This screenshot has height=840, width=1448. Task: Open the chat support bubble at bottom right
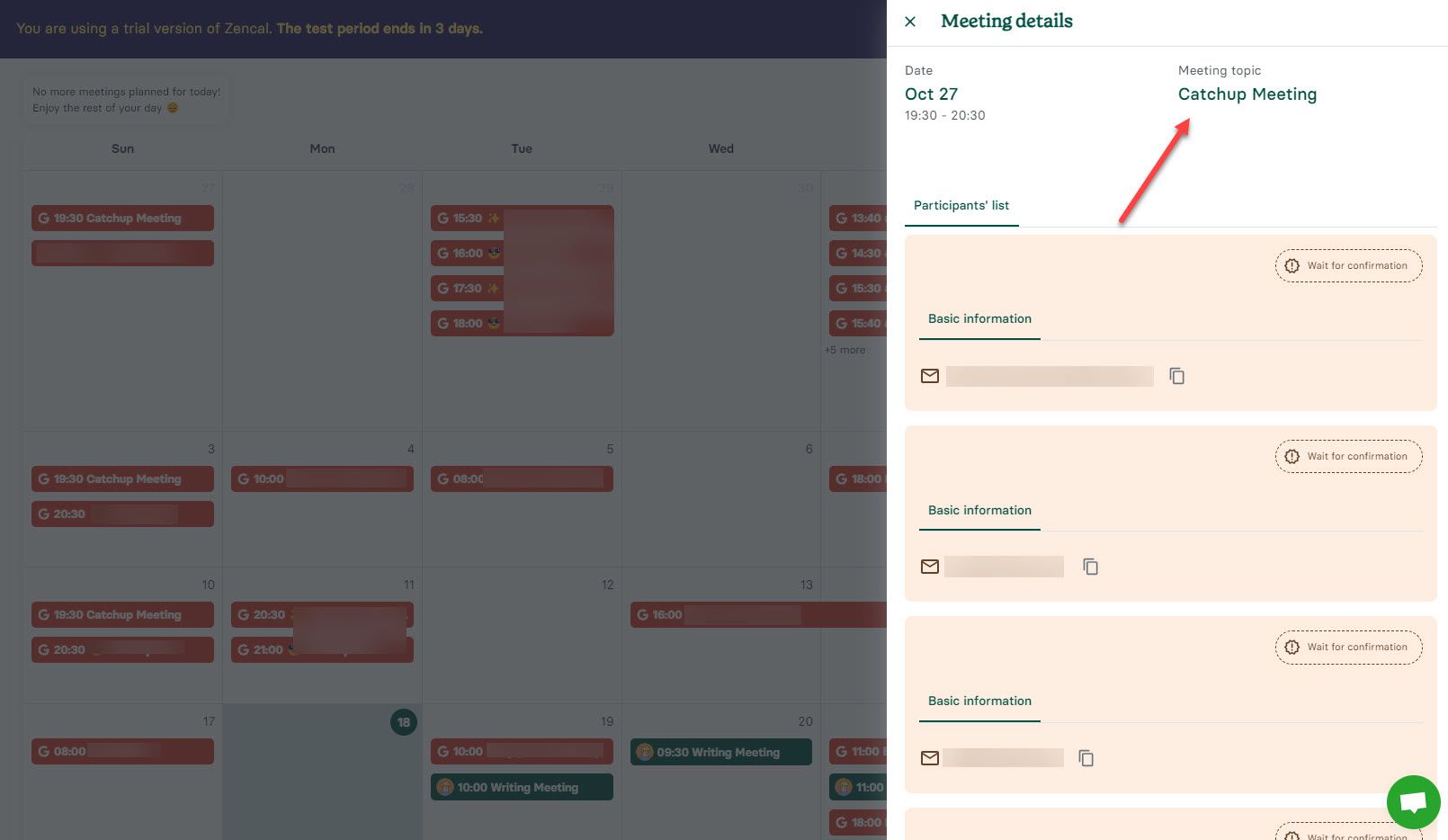(x=1412, y=801)
